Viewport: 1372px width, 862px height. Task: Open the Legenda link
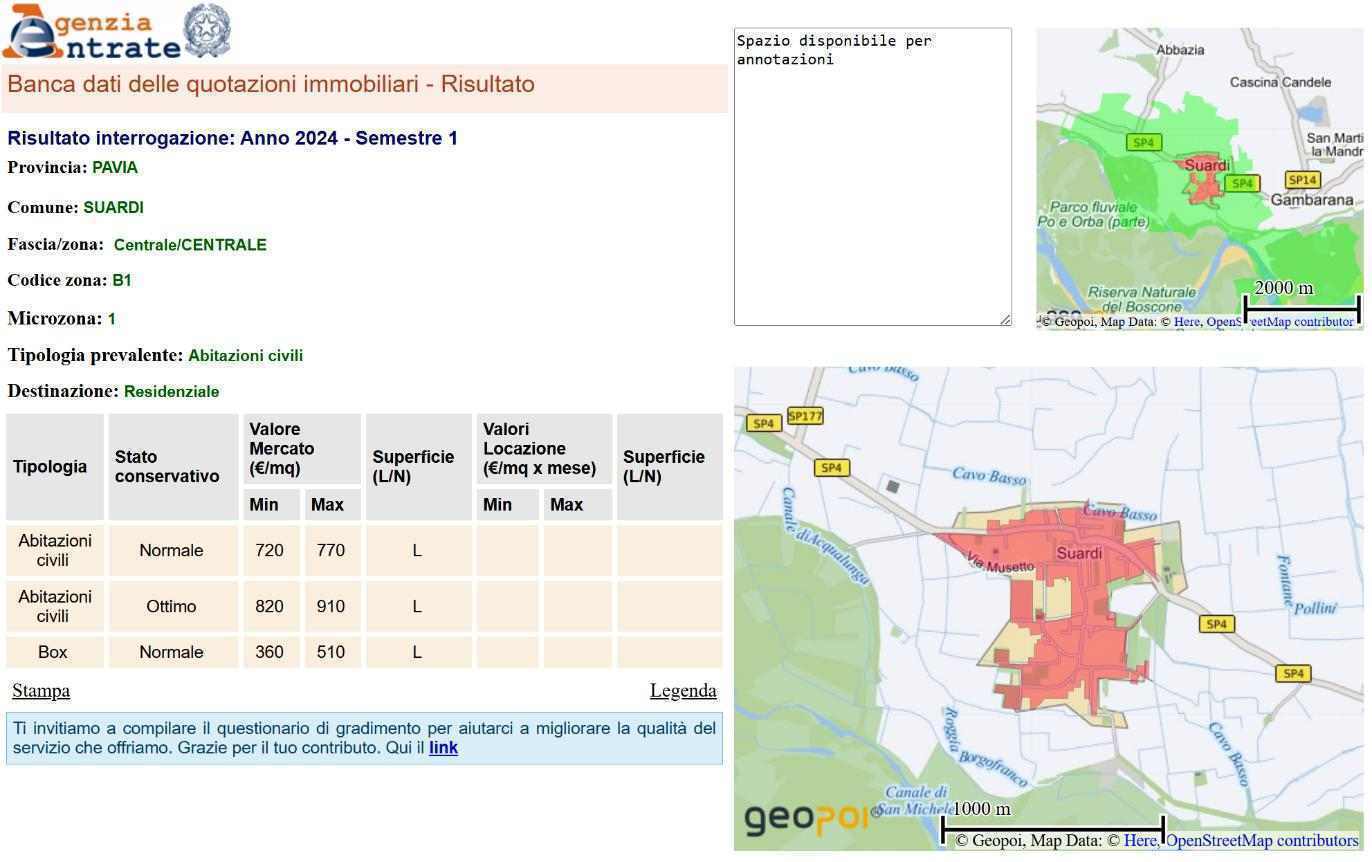683,691
